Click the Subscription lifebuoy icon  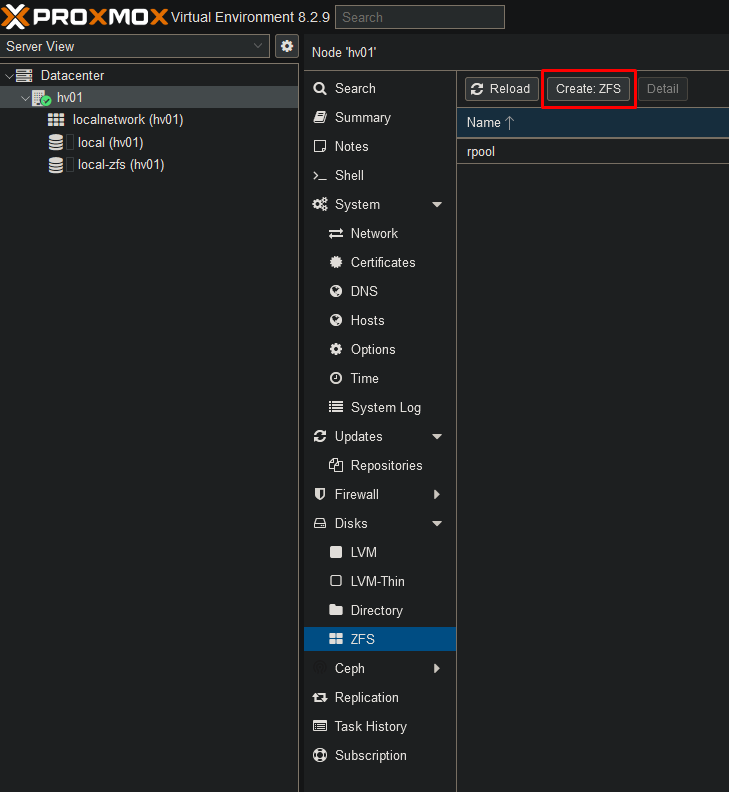point(320,756)
